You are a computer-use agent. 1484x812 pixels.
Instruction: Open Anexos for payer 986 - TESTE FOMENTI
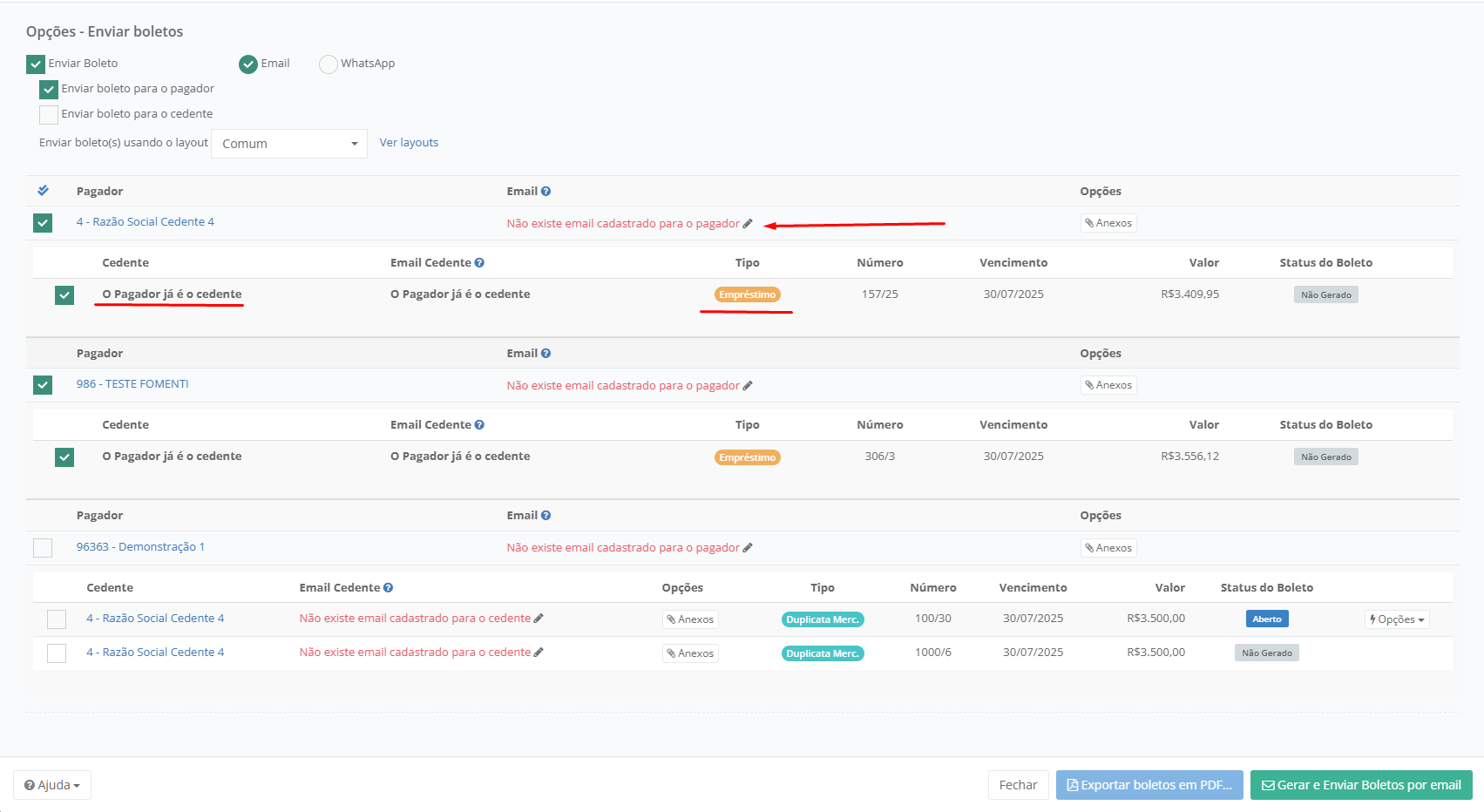tap(1108, 385)
